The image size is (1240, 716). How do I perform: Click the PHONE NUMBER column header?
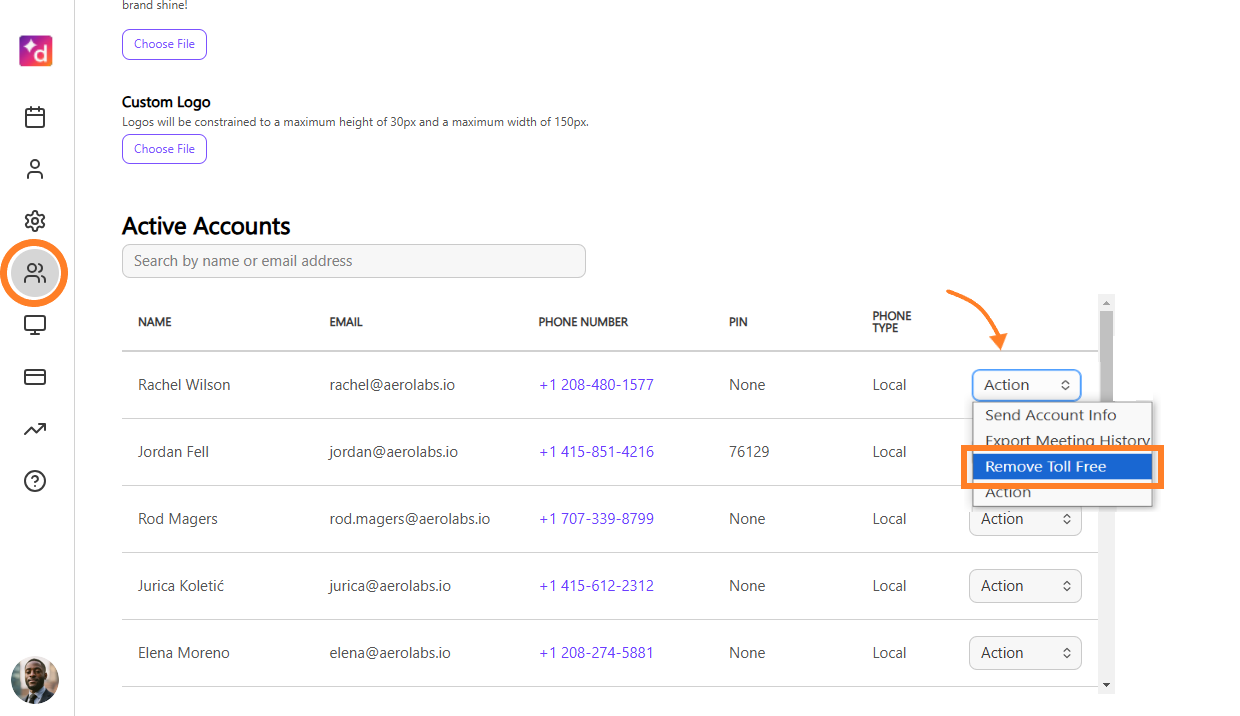[583, 322]
